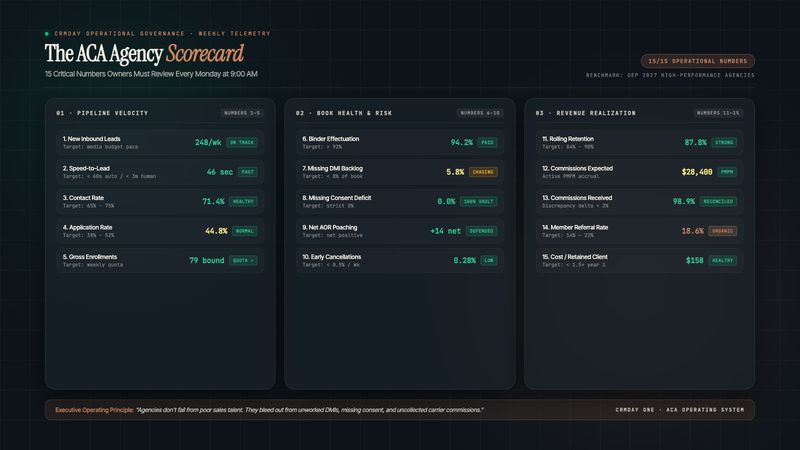
Task: Click the "LOW" status badge
Action: (x=489, y=261)
